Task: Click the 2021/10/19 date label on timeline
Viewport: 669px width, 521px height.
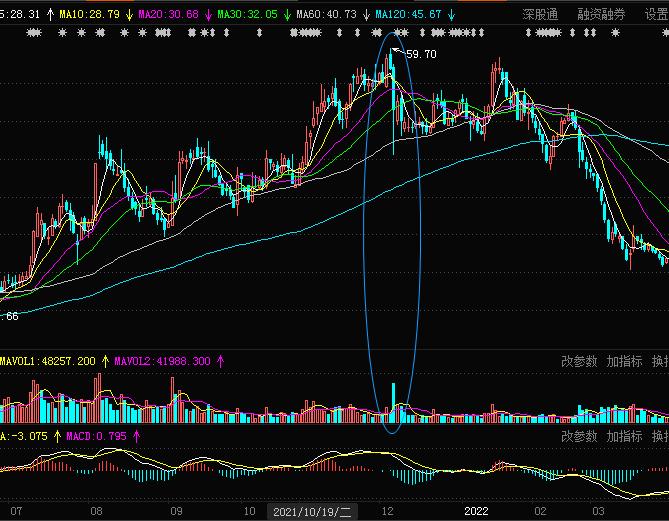Action: coord(313,511)
